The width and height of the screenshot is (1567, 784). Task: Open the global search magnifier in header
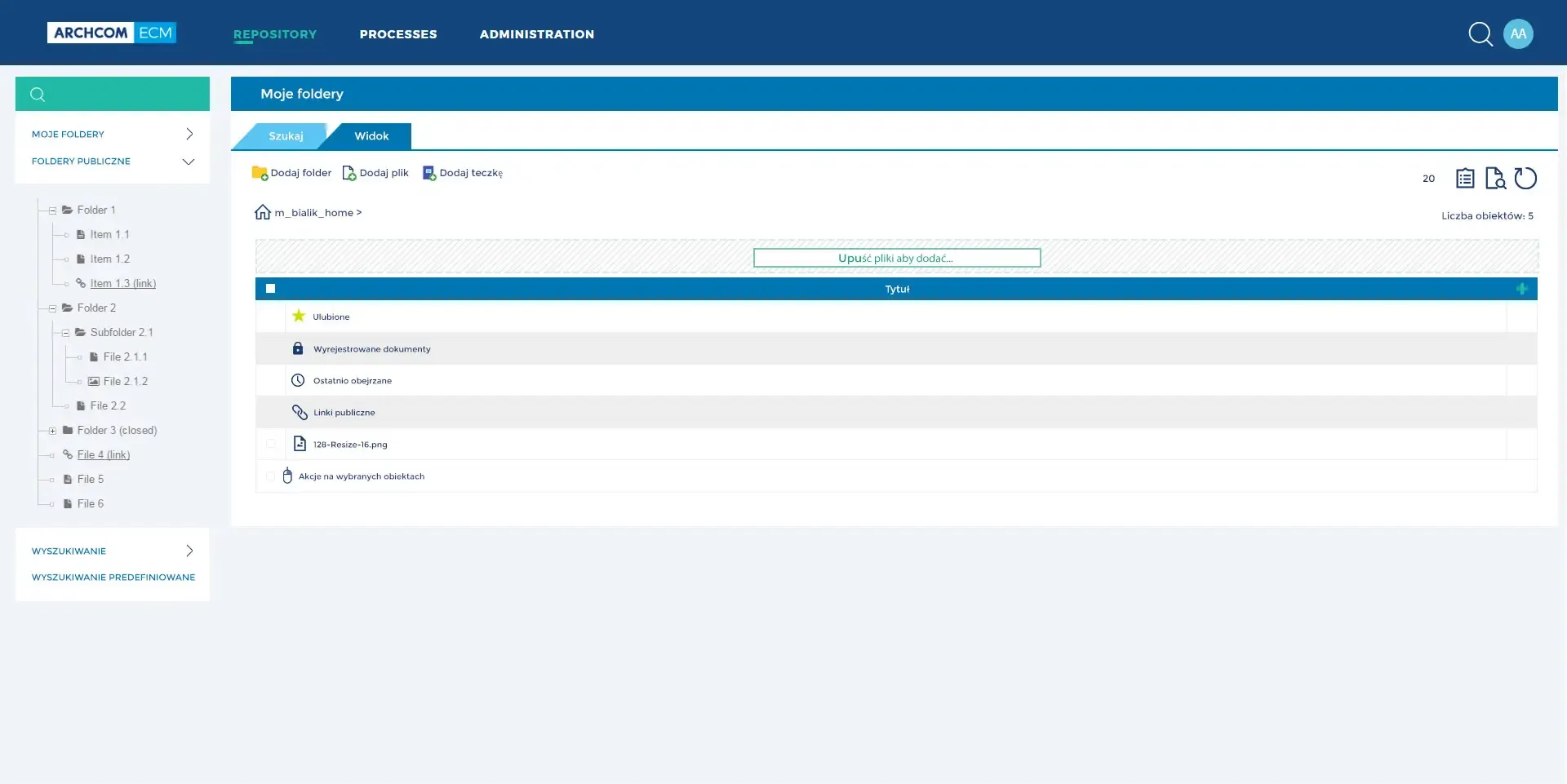1480,34
